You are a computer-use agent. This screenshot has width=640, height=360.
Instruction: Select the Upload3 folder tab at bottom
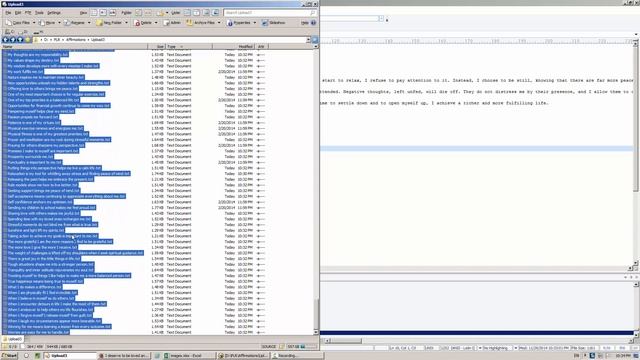13,339
